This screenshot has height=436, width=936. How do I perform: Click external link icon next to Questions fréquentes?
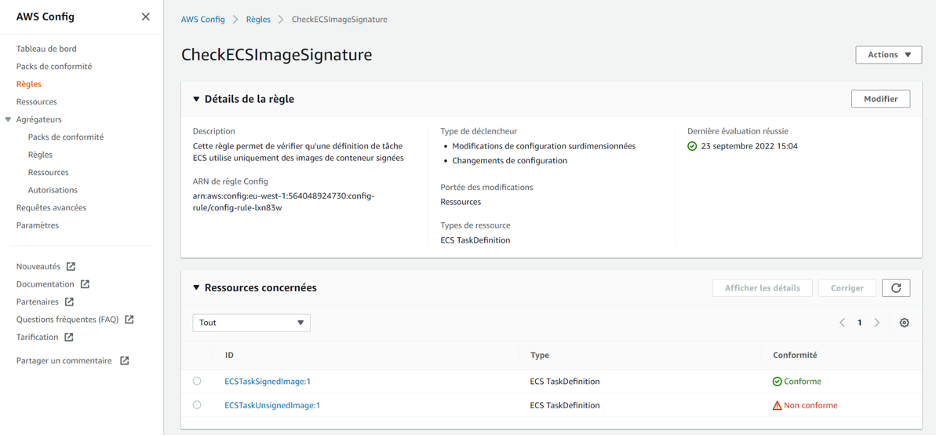click(128, 320)
